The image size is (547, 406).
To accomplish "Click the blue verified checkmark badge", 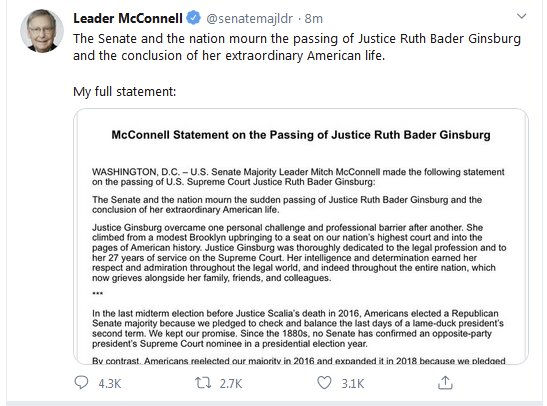I will (x=193, y=18).
